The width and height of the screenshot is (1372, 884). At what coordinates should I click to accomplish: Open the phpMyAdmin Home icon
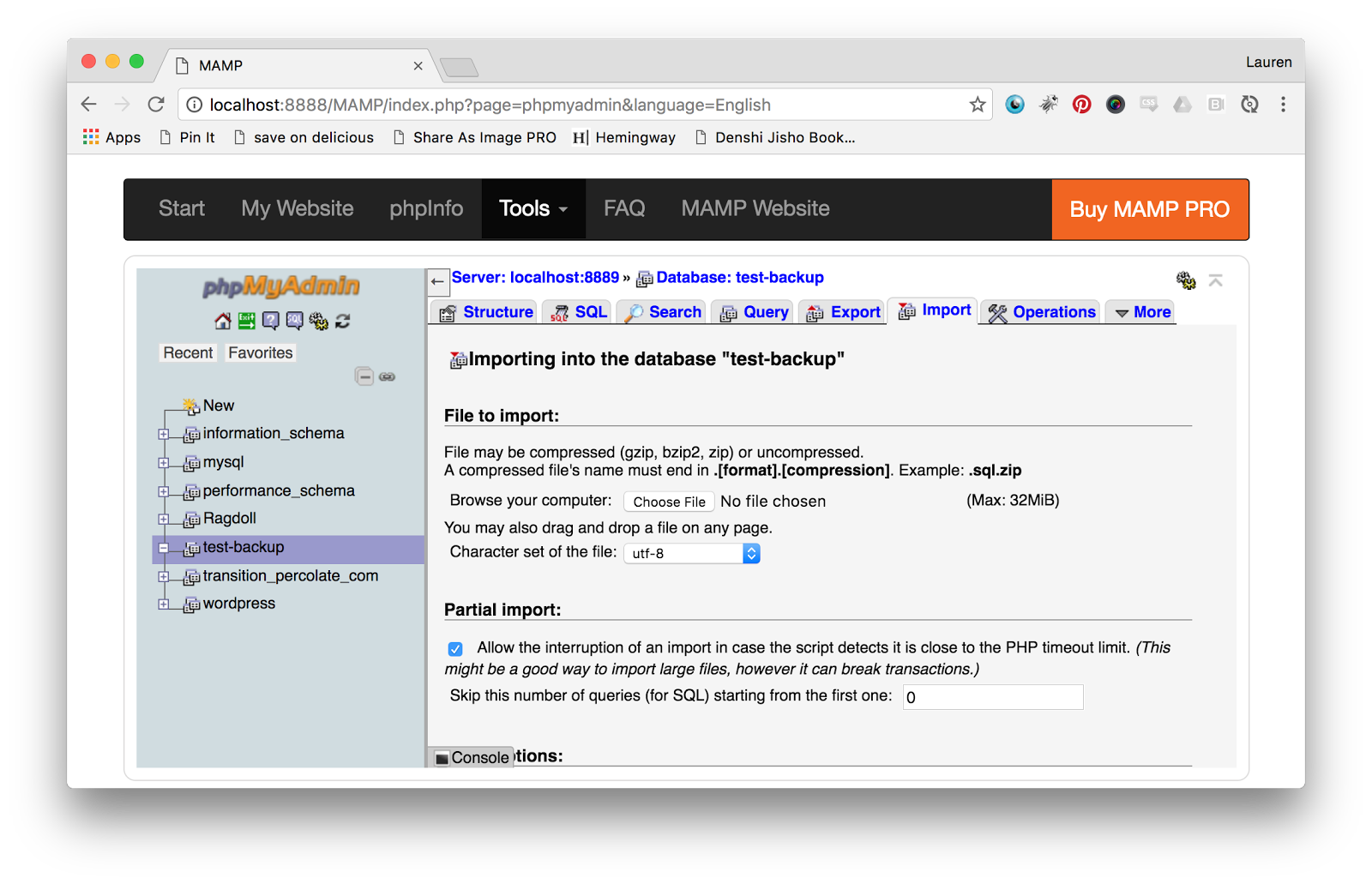[x=222, y=321]
